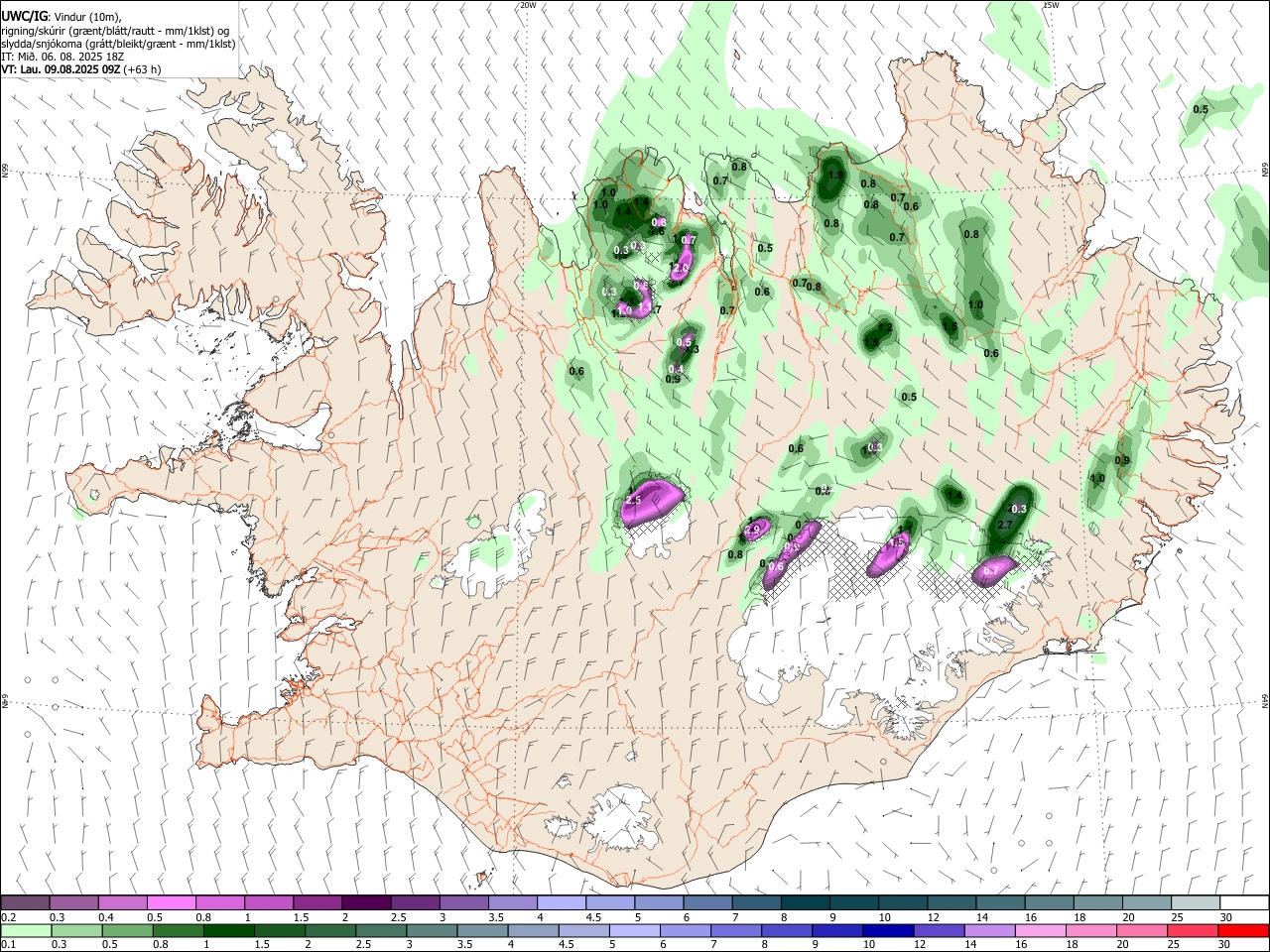
Task: Select the '2.5' value on the large purple patch
Action: point(634,502)
